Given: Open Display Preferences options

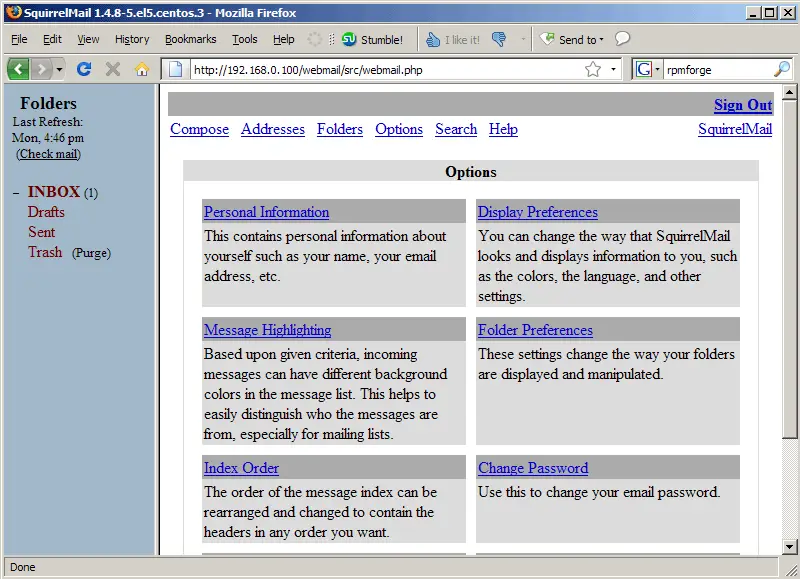Looking at the screenshot, I should point(538,212).
